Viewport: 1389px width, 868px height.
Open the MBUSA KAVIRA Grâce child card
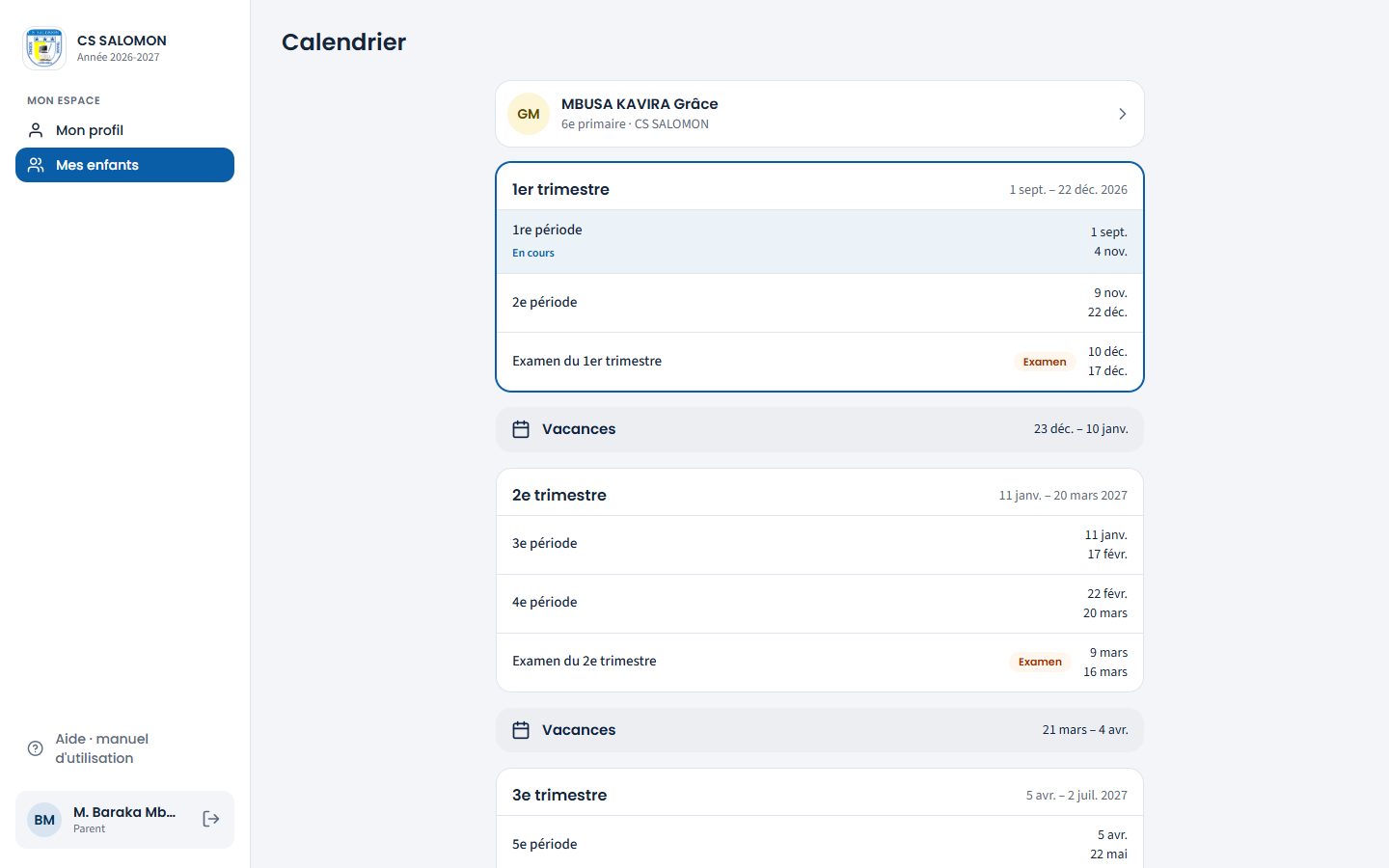[x=820, y=114]
